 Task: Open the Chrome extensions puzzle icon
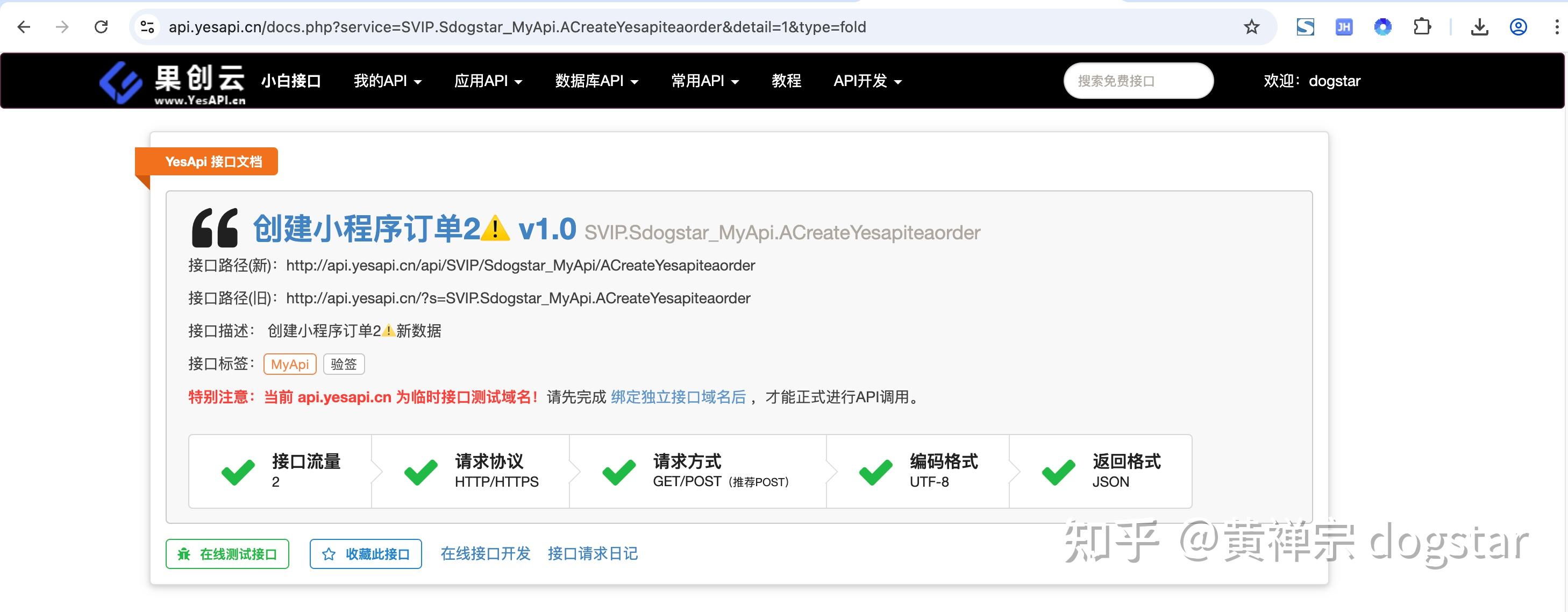1422,27
